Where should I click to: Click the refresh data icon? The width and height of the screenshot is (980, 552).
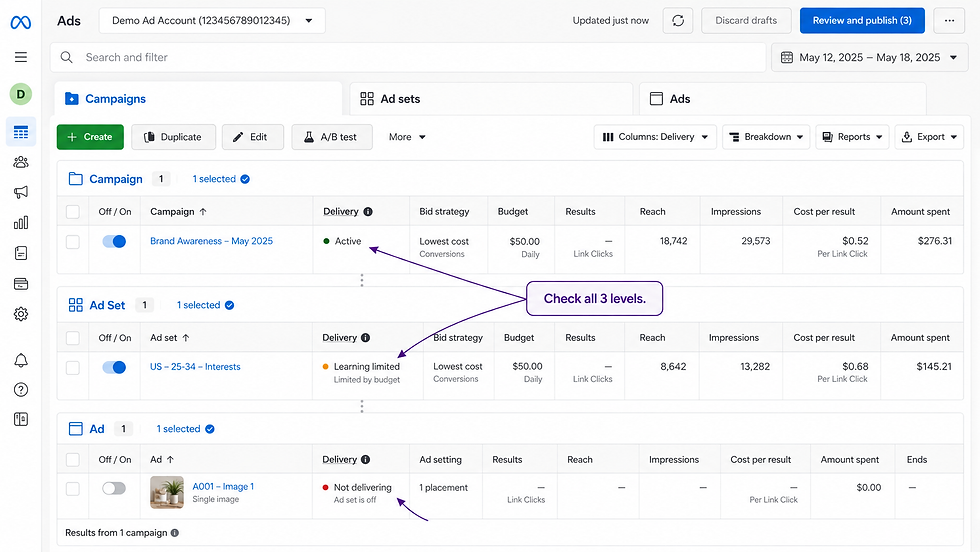point(678,21)
